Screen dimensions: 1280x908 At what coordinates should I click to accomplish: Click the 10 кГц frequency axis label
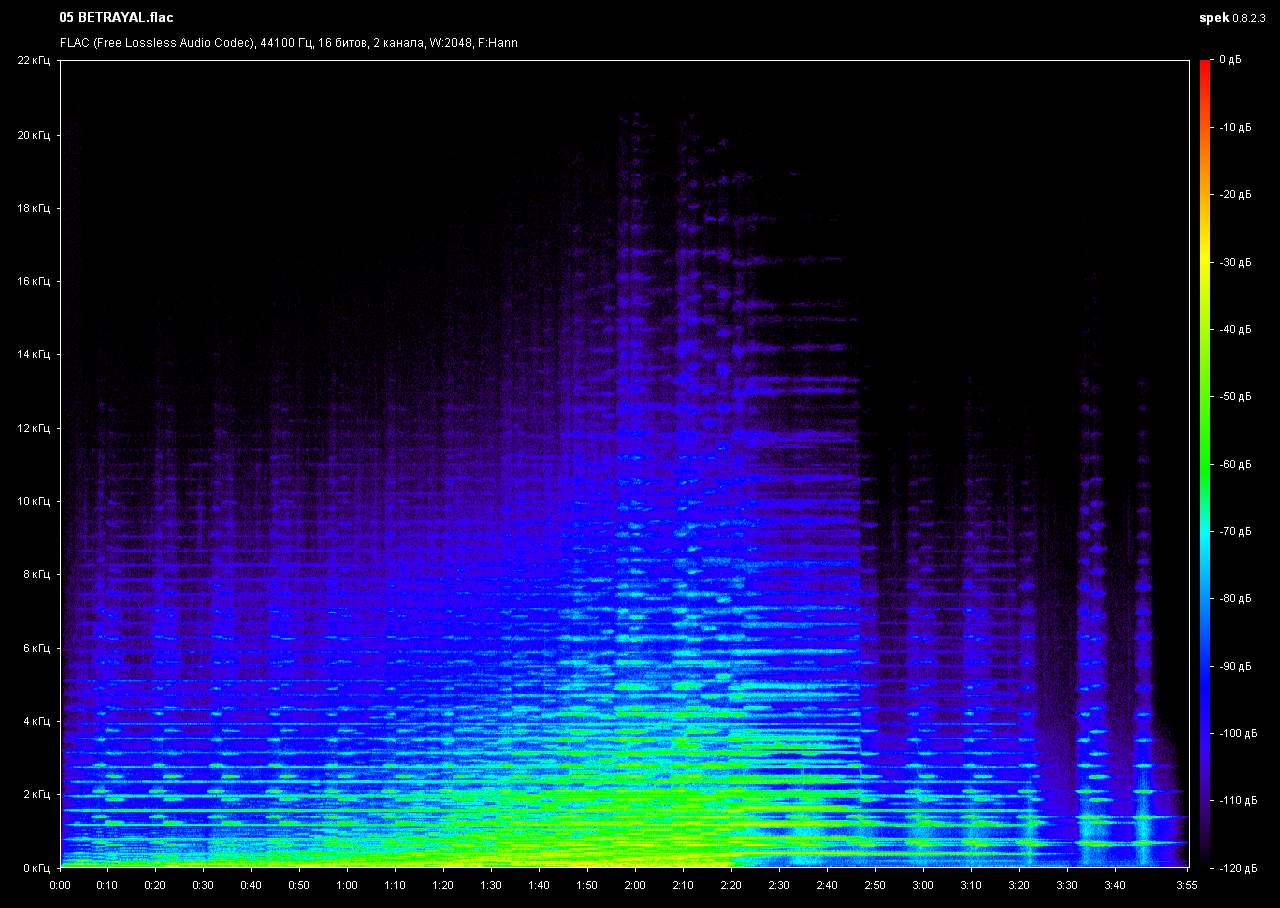pyautogui.click(x=35, y=502)
